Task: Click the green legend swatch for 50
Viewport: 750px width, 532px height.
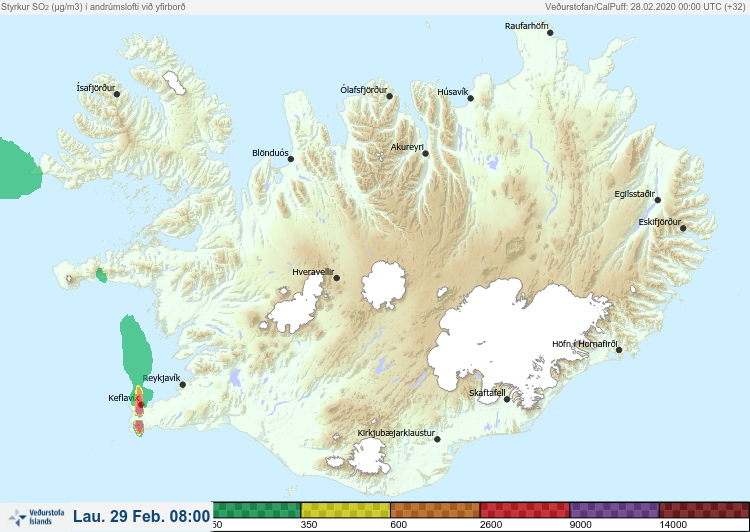Action: (256, 510)
